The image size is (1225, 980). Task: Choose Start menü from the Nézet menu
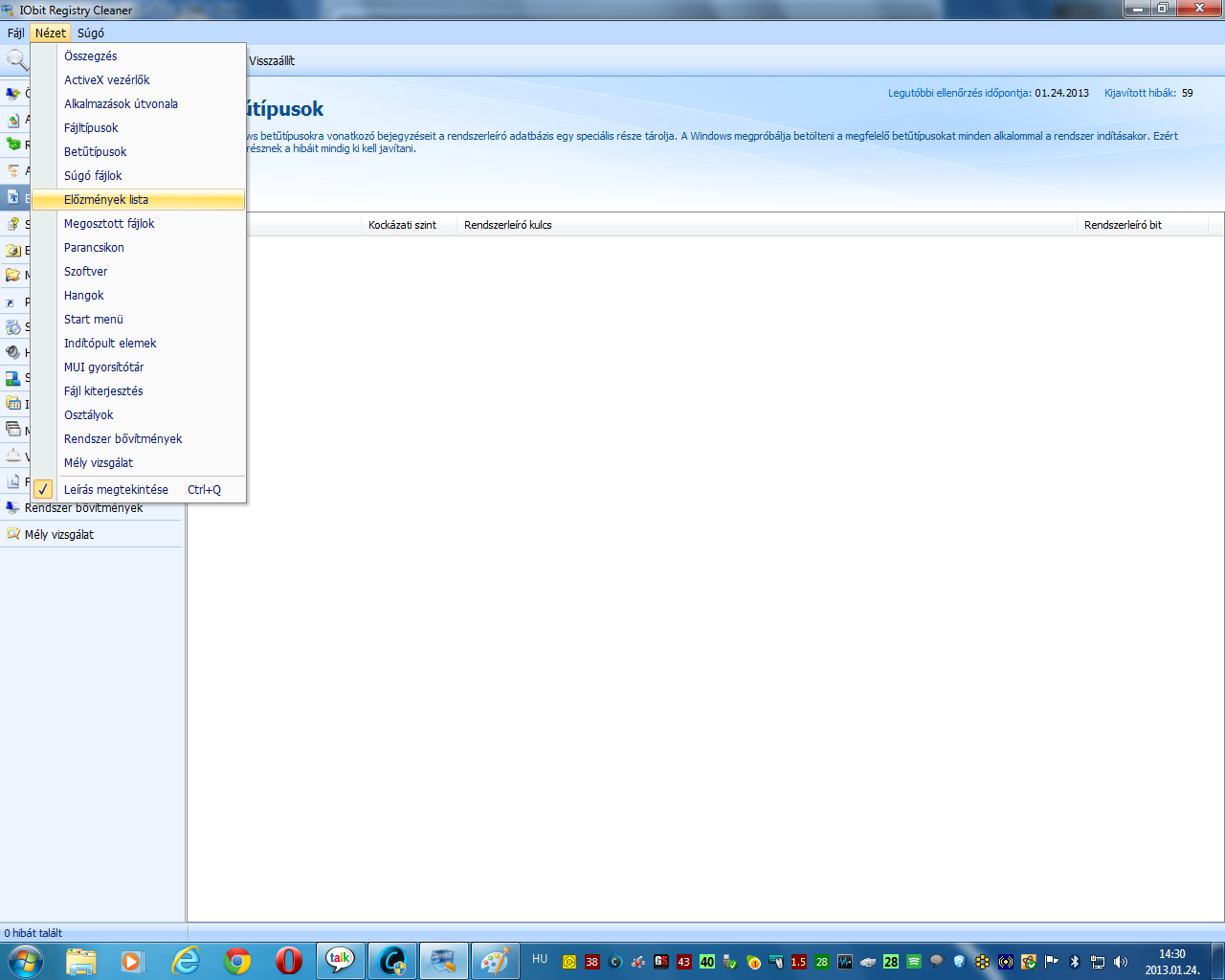[x=139, y=320]
